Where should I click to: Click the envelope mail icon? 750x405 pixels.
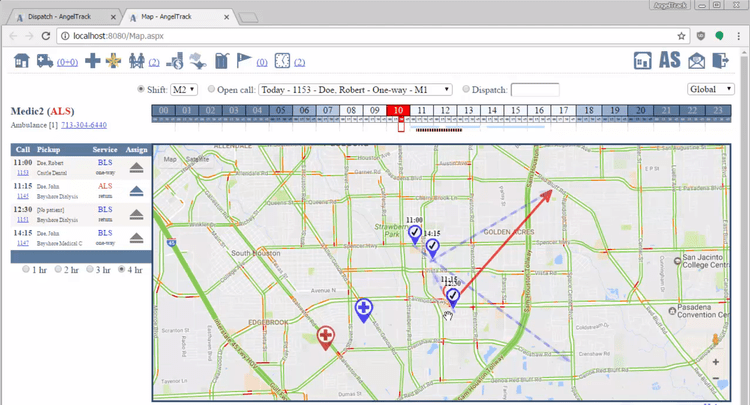pos(695,61)
